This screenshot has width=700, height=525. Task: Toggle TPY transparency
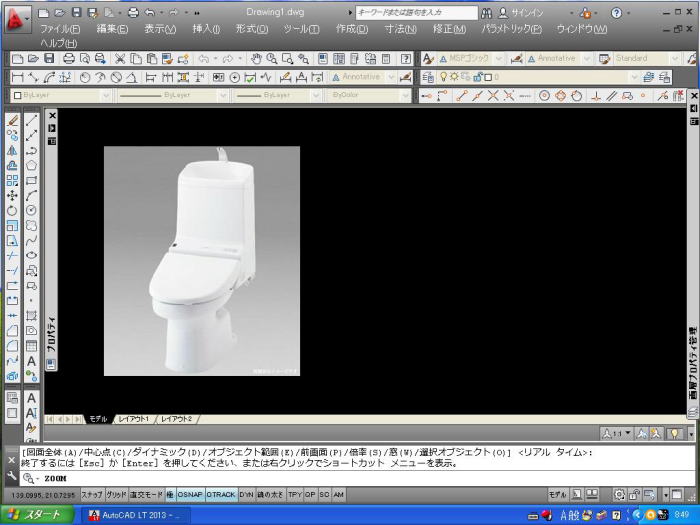tap(295, 495)
